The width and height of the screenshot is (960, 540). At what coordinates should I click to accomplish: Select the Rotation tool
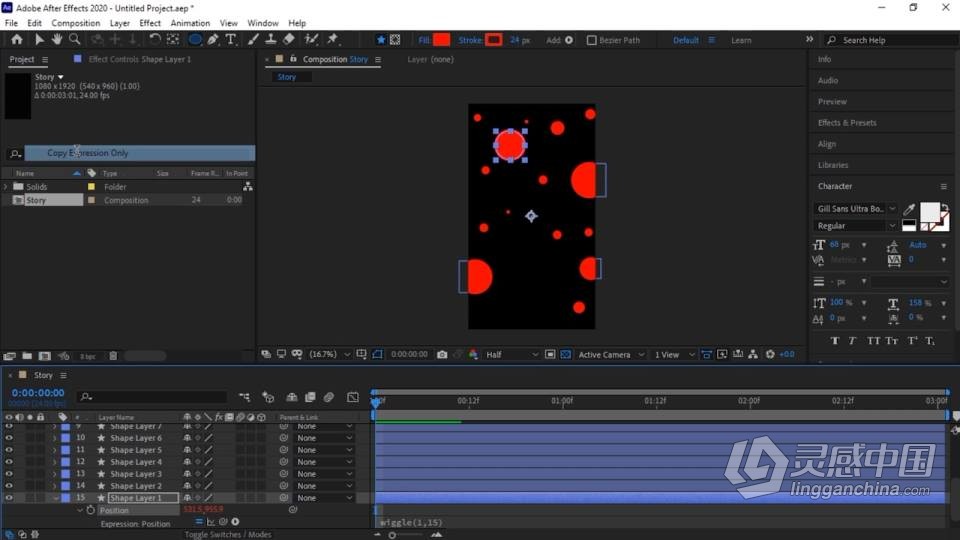click(x=155, y=40)
